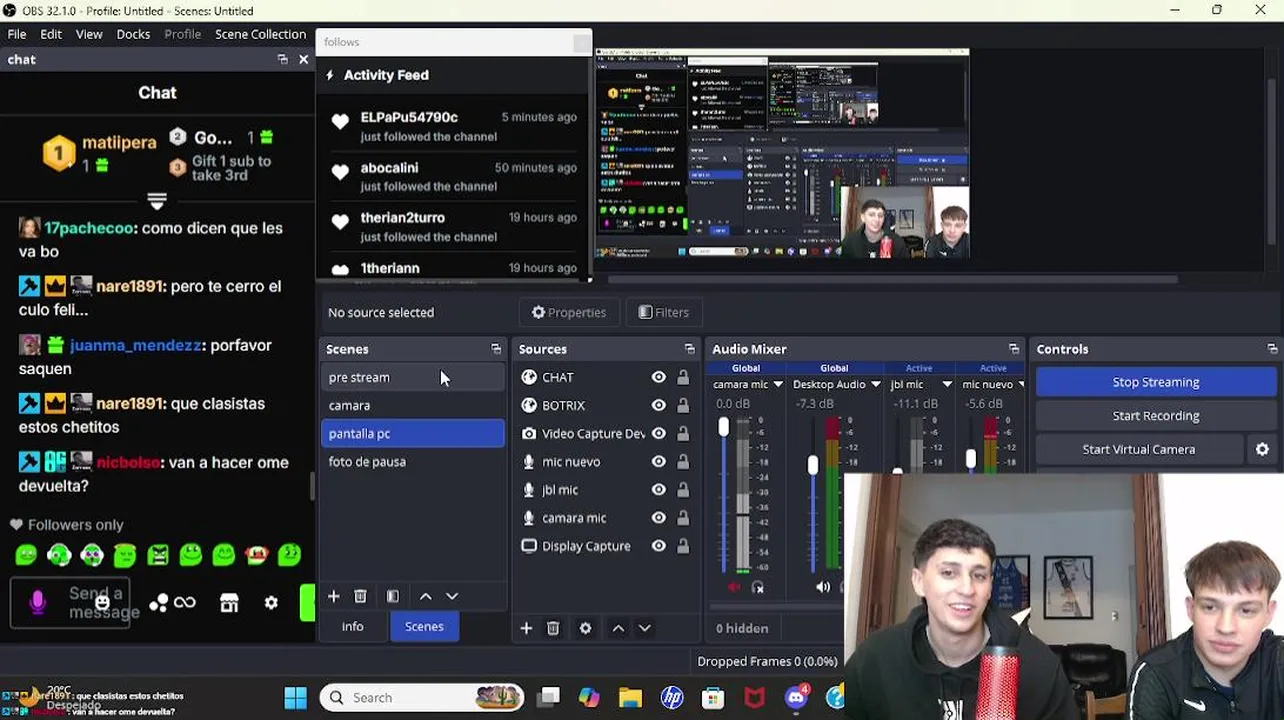1284x720 pixels.
Task: Add a new scene with the plus icon
Action: click(334, 596)
